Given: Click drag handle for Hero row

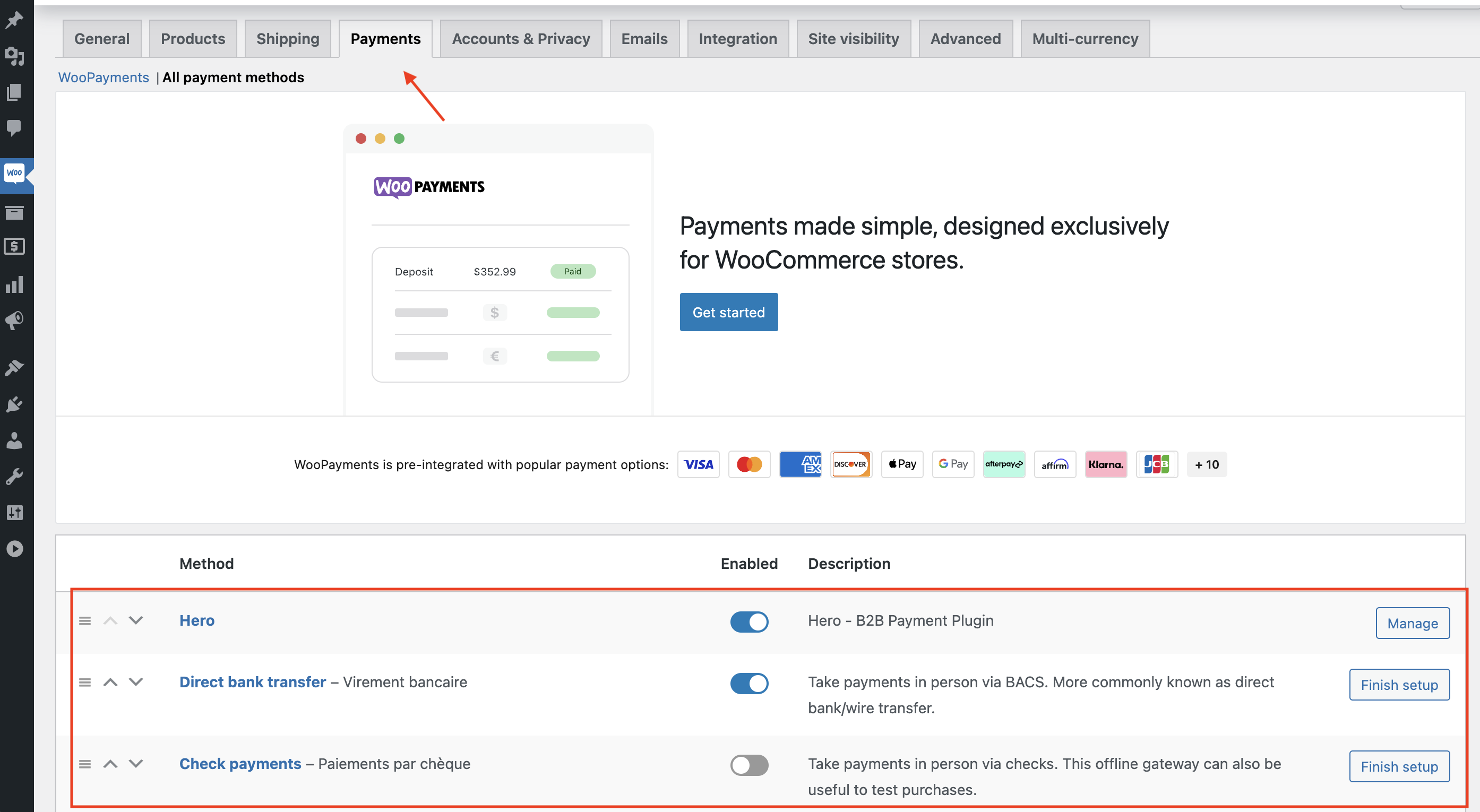Looking at the screenshot, I should click(85, 621).
